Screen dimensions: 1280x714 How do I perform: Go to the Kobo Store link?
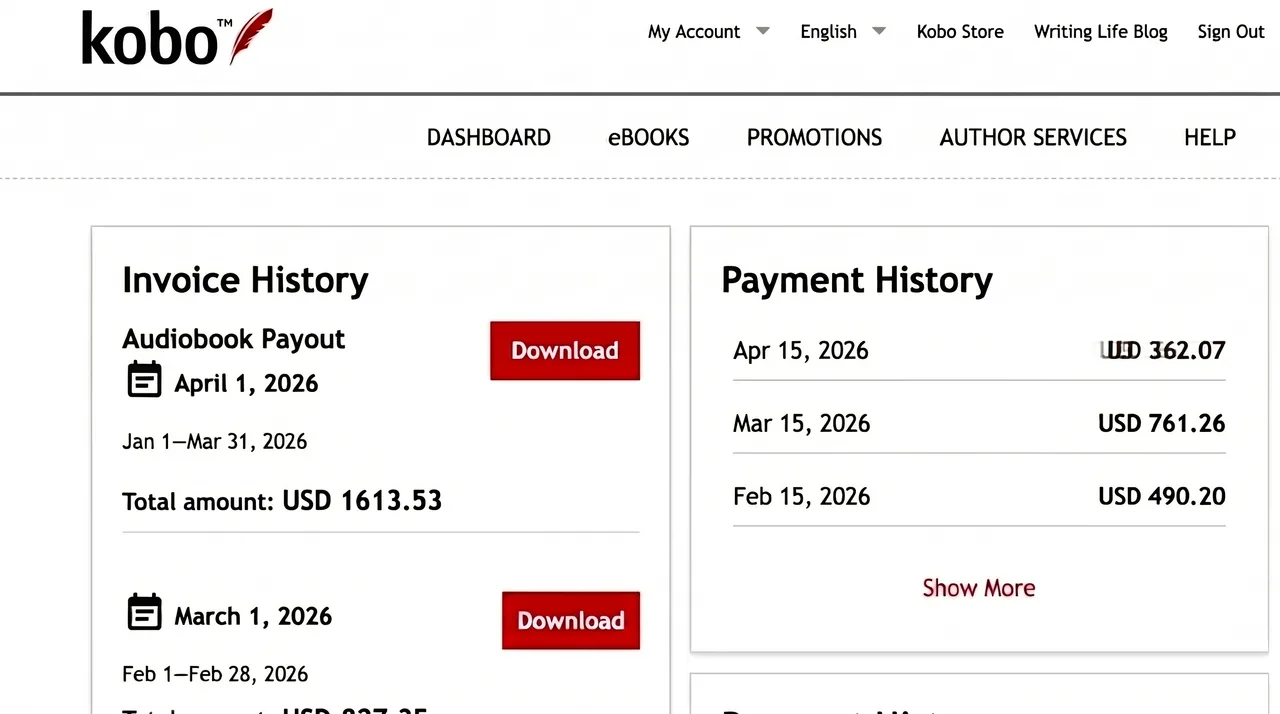click(x=960, y=32)
